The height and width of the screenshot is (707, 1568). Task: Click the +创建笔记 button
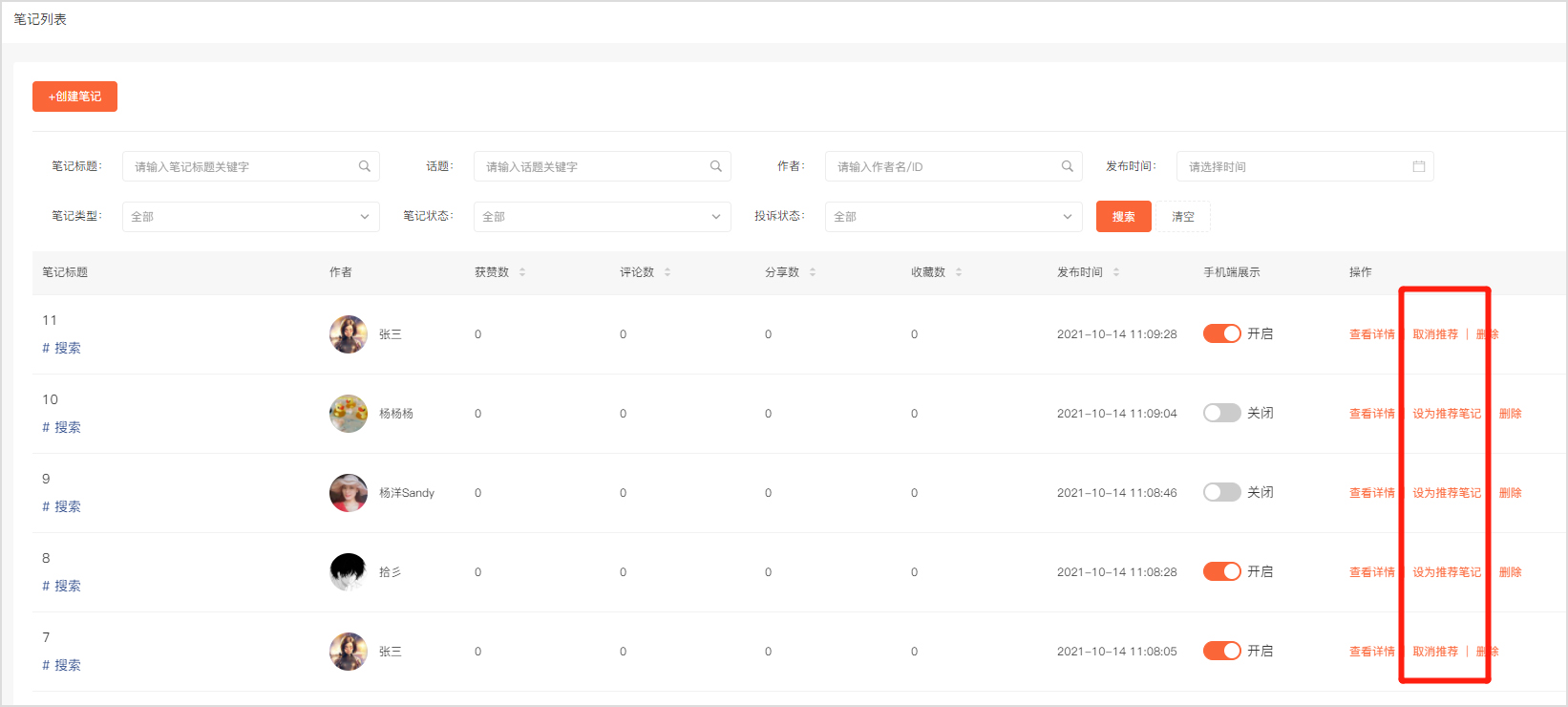pyautogui.click(x=74, y=96)
